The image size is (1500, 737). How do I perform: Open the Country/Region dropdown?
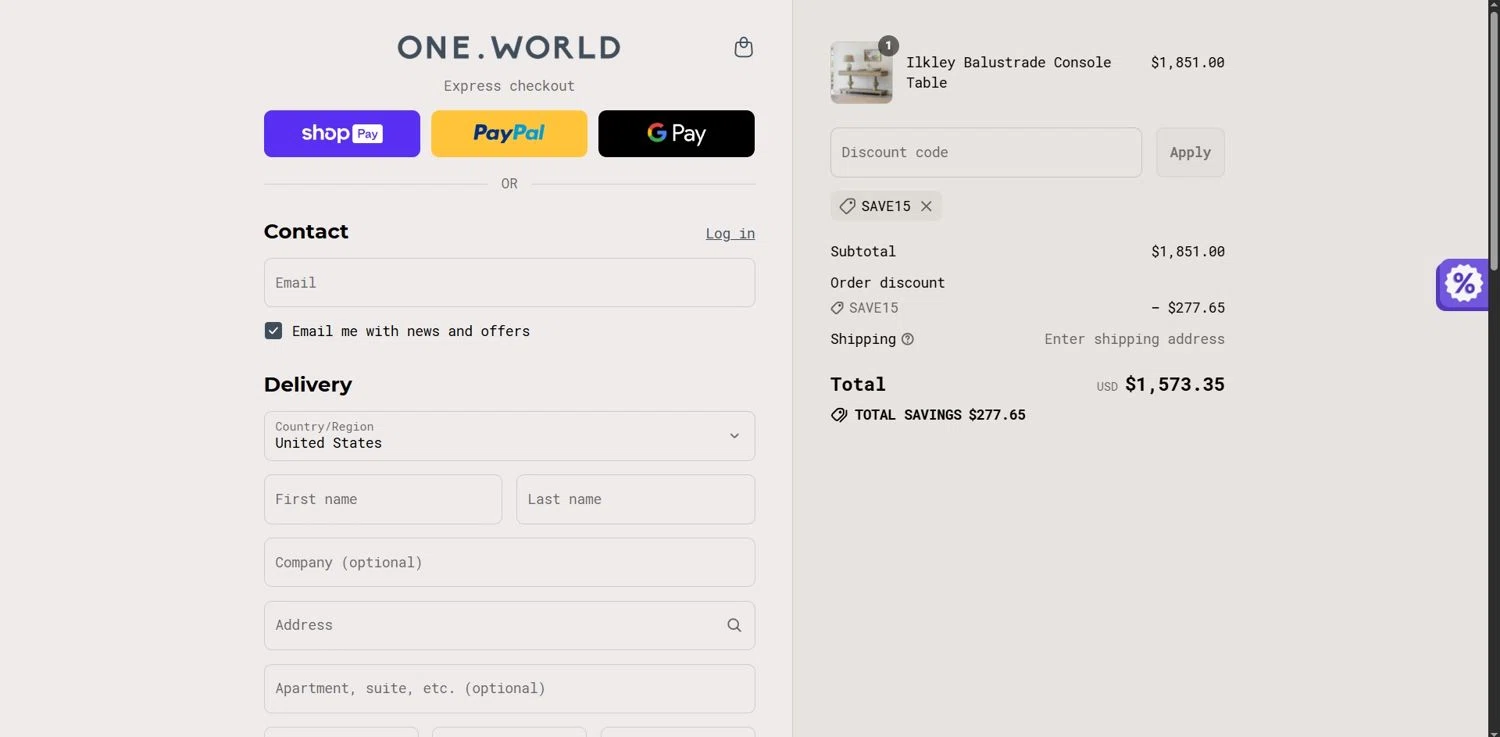coord(509,436)
